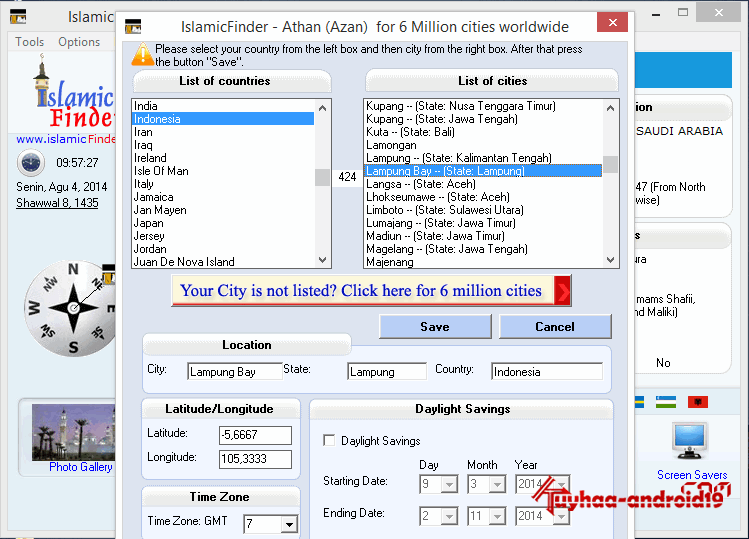749x539 pixels.
Task: Open the Ending Date year dropdown
Action: [x=561, y=517]
